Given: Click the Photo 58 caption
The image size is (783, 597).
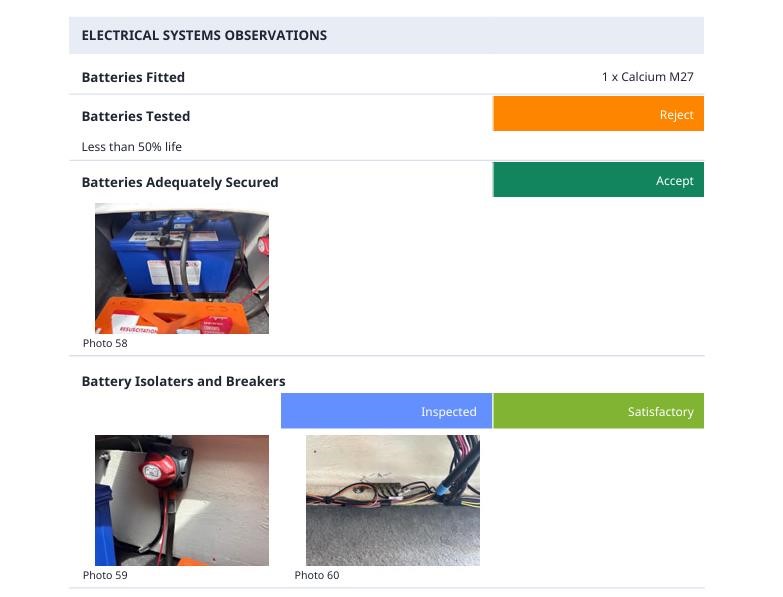Looking at the screenshot, I should click(x=105, y=343).
